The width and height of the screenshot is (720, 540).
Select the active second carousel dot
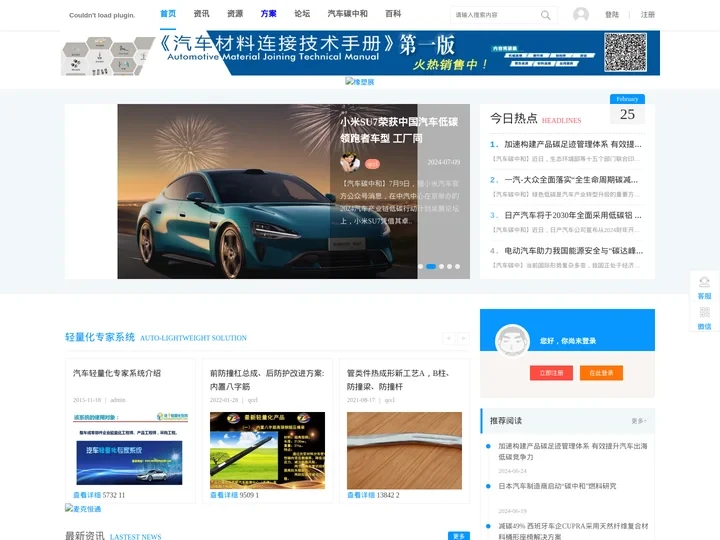pos(431,266)
